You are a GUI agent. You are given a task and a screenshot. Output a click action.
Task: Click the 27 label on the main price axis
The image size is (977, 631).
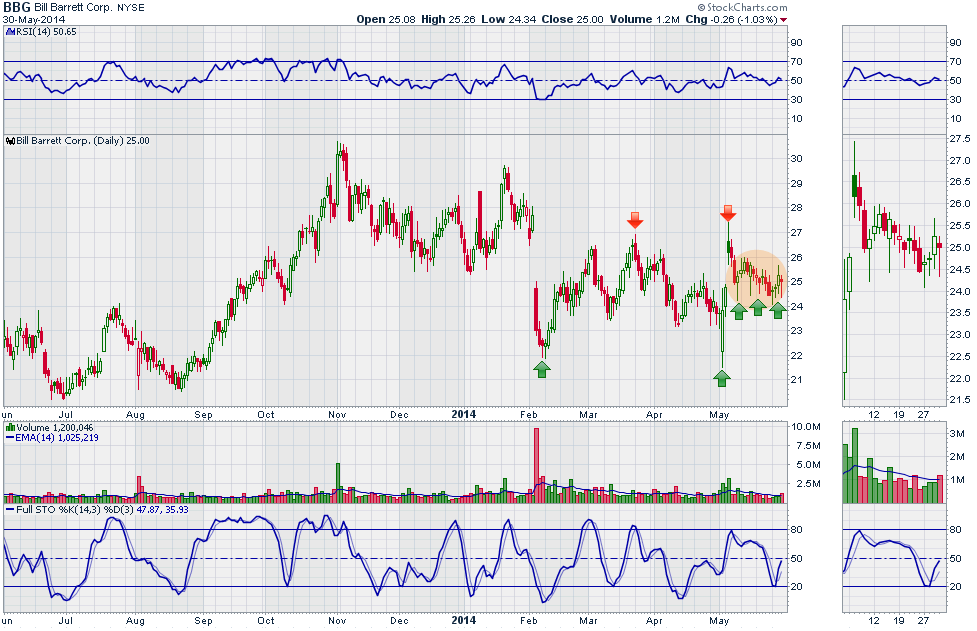tap(796, 232)
